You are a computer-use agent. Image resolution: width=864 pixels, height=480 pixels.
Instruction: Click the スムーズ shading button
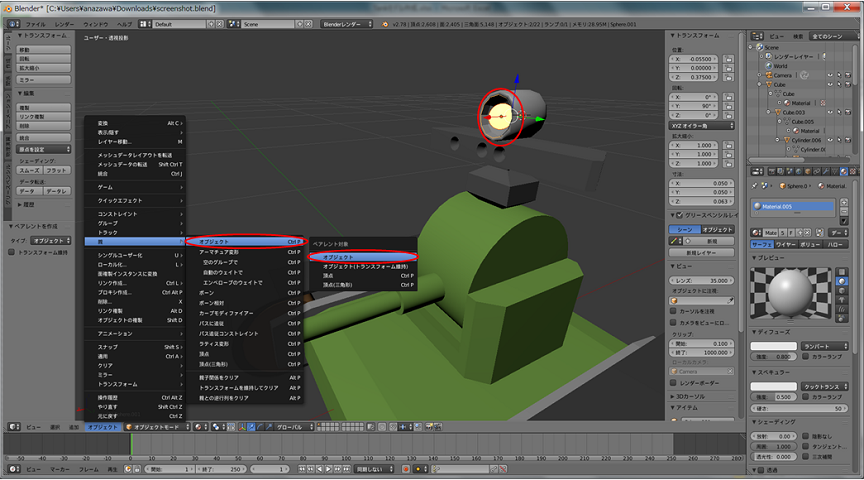tap(30, 170)
